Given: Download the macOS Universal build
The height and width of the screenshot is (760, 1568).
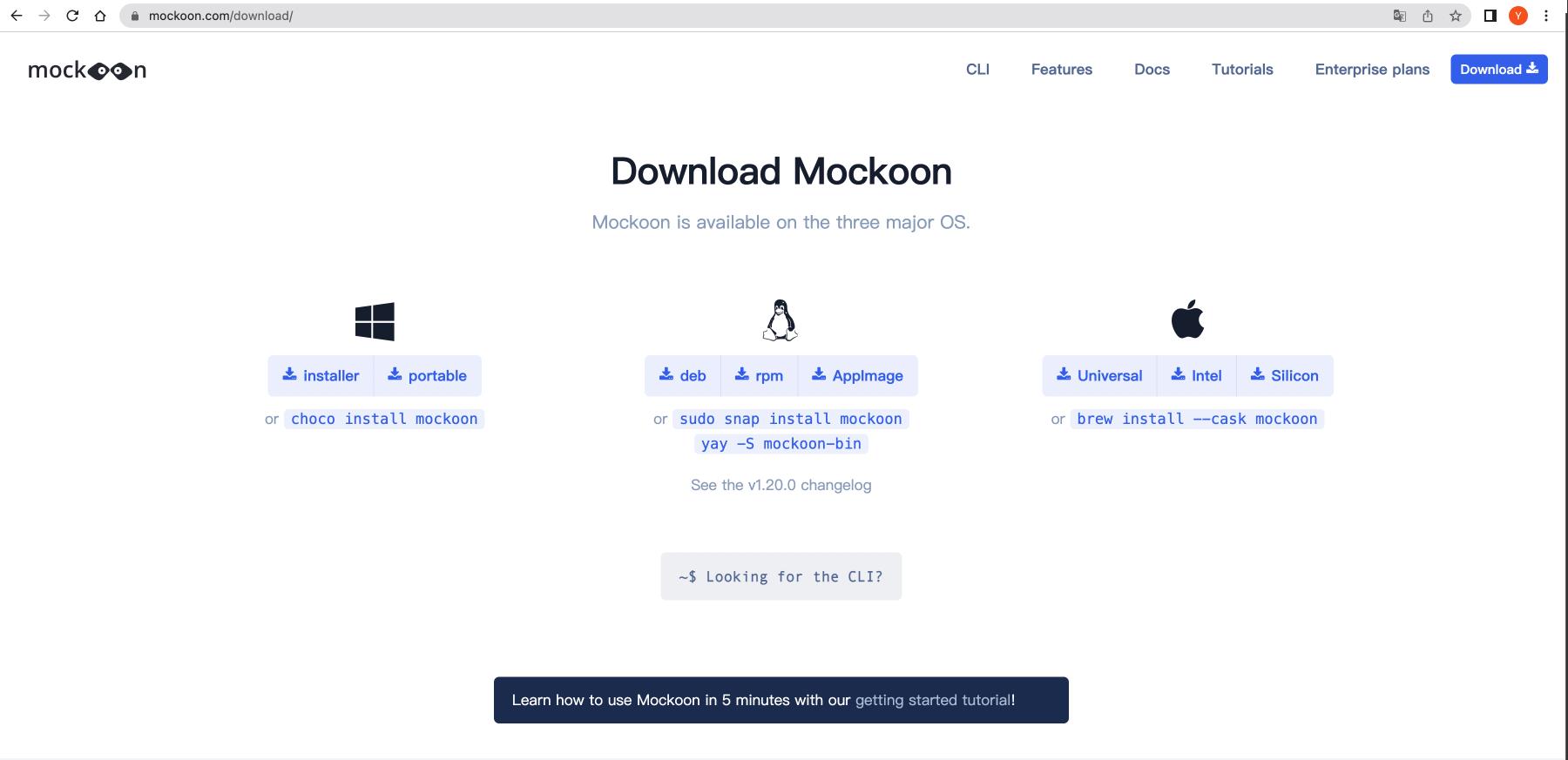Looking at the screenshot, I should pyautogui.click(x=1099, y=376).
